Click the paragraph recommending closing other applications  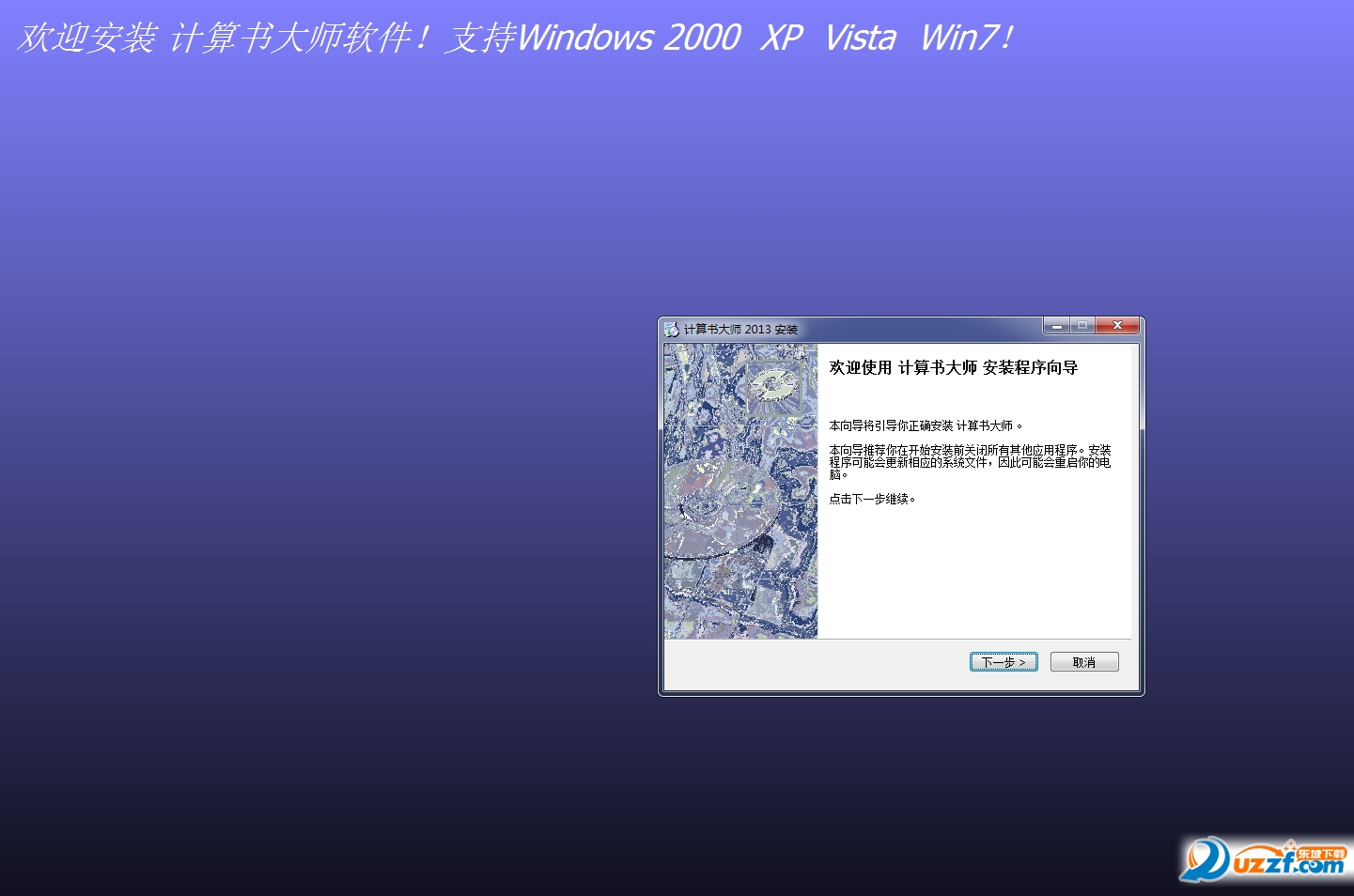coord(970,462)
